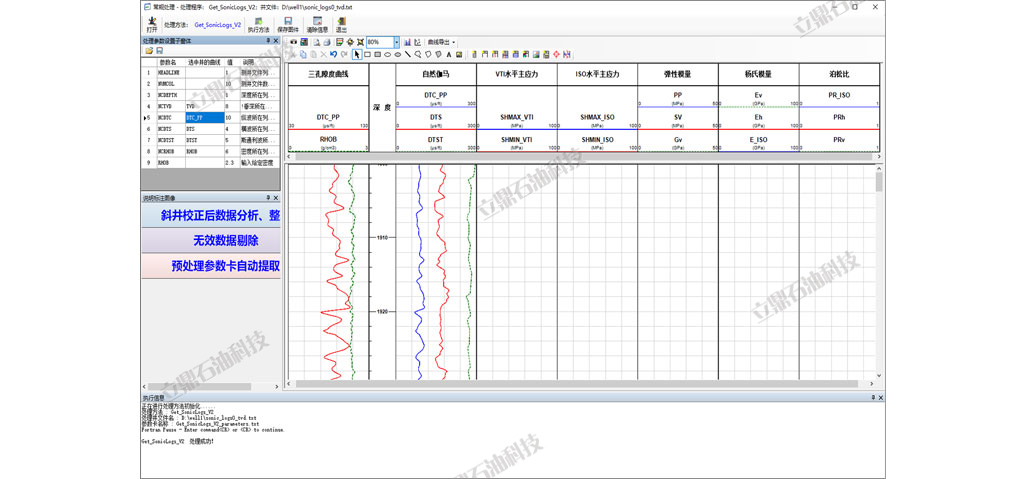Select the ellipse drawing tool
Image resolution: width=1024 pixels, height=479 pixels.
point(387,54)
